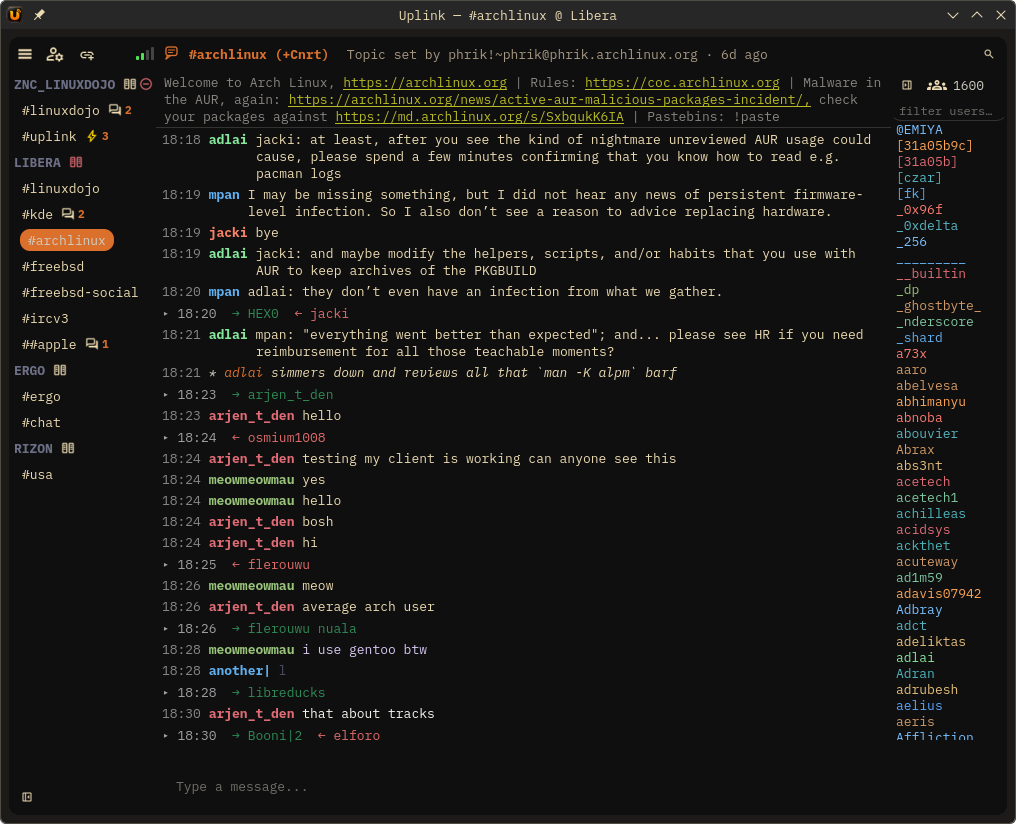Click the LIBERA network header
This screenshot has height=824, width=1016.
coord(37,162)
